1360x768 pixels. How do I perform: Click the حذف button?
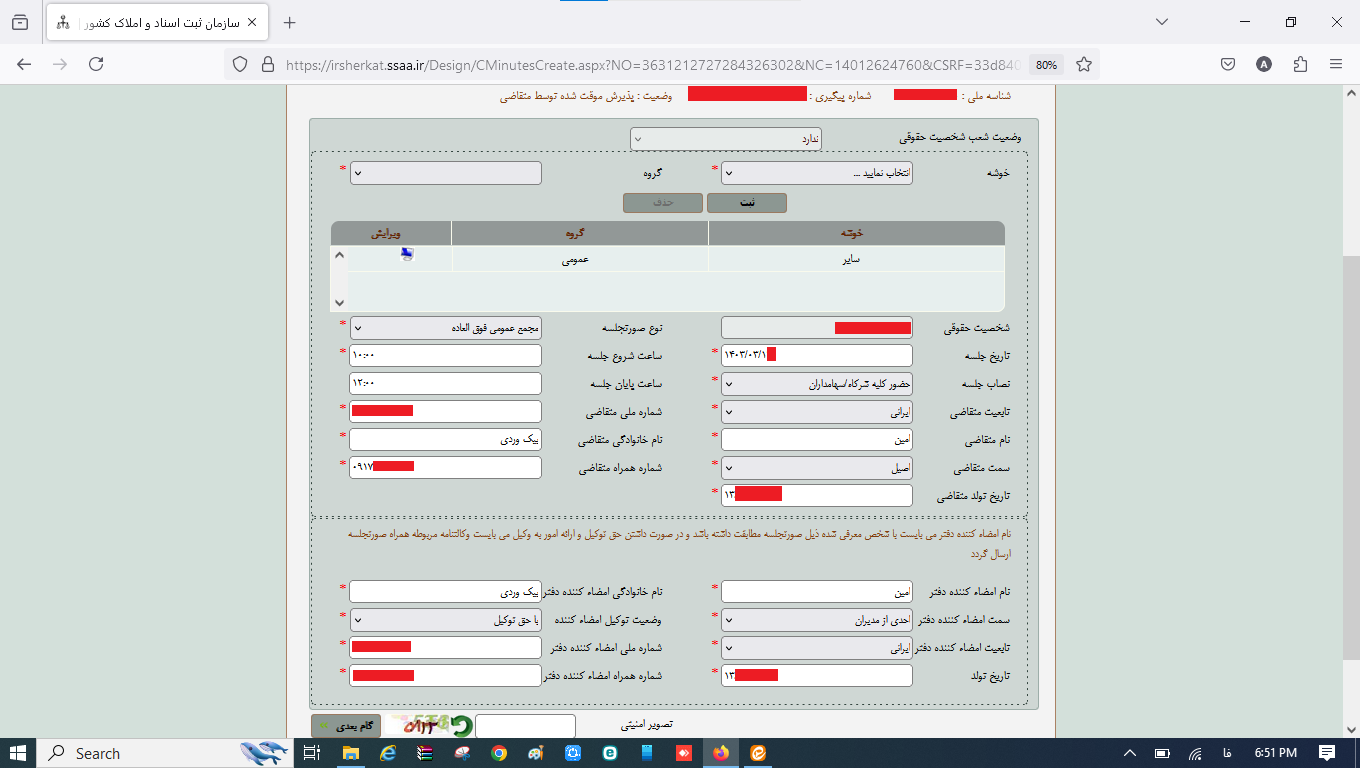(663, 203)
